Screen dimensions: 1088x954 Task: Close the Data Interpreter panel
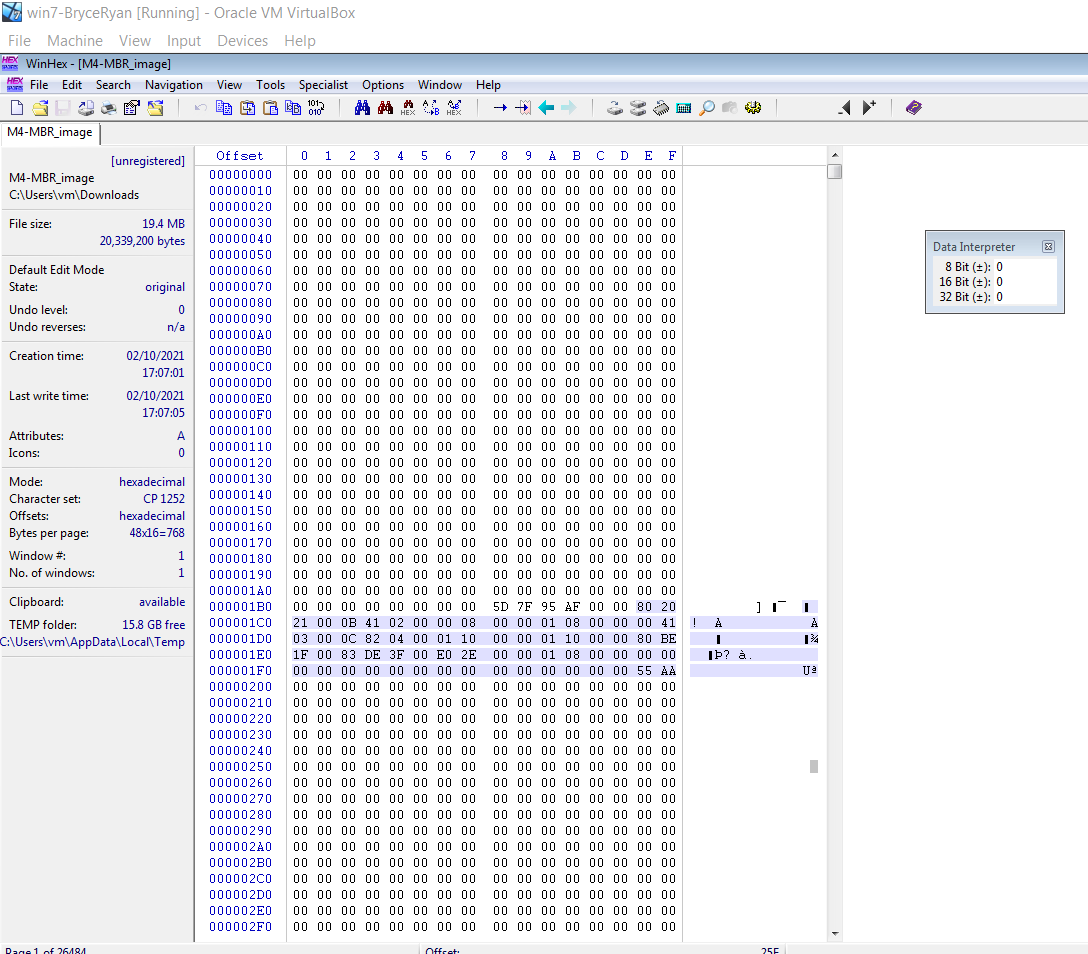(1048, 247)
